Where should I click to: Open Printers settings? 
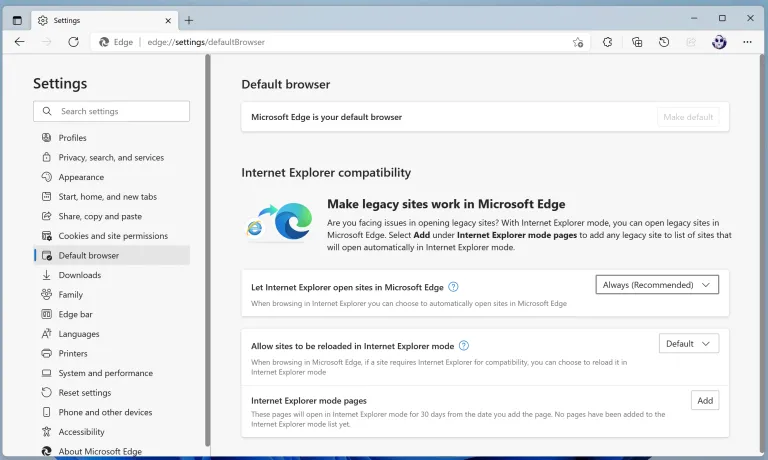point(112,353)
